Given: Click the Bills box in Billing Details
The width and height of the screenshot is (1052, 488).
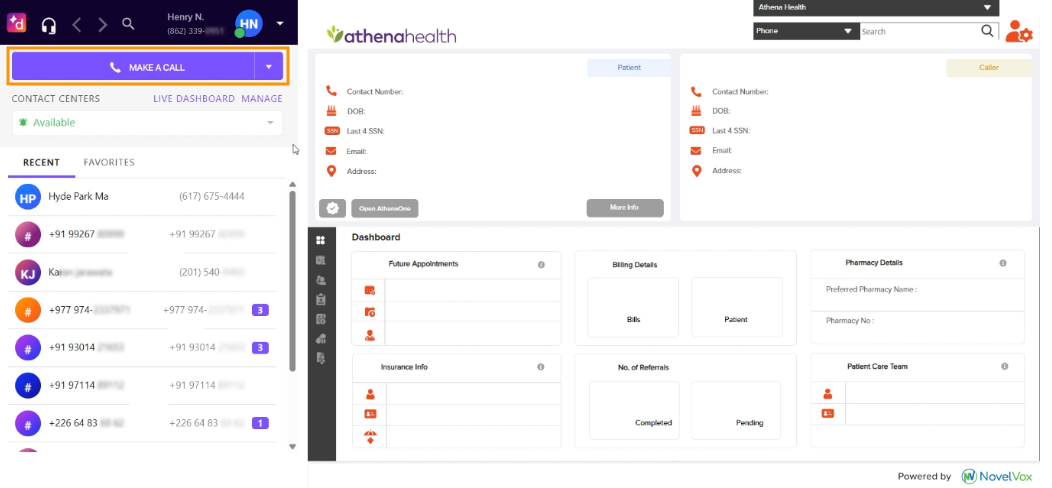Looking at the screenshot, I should pos(633,307).
